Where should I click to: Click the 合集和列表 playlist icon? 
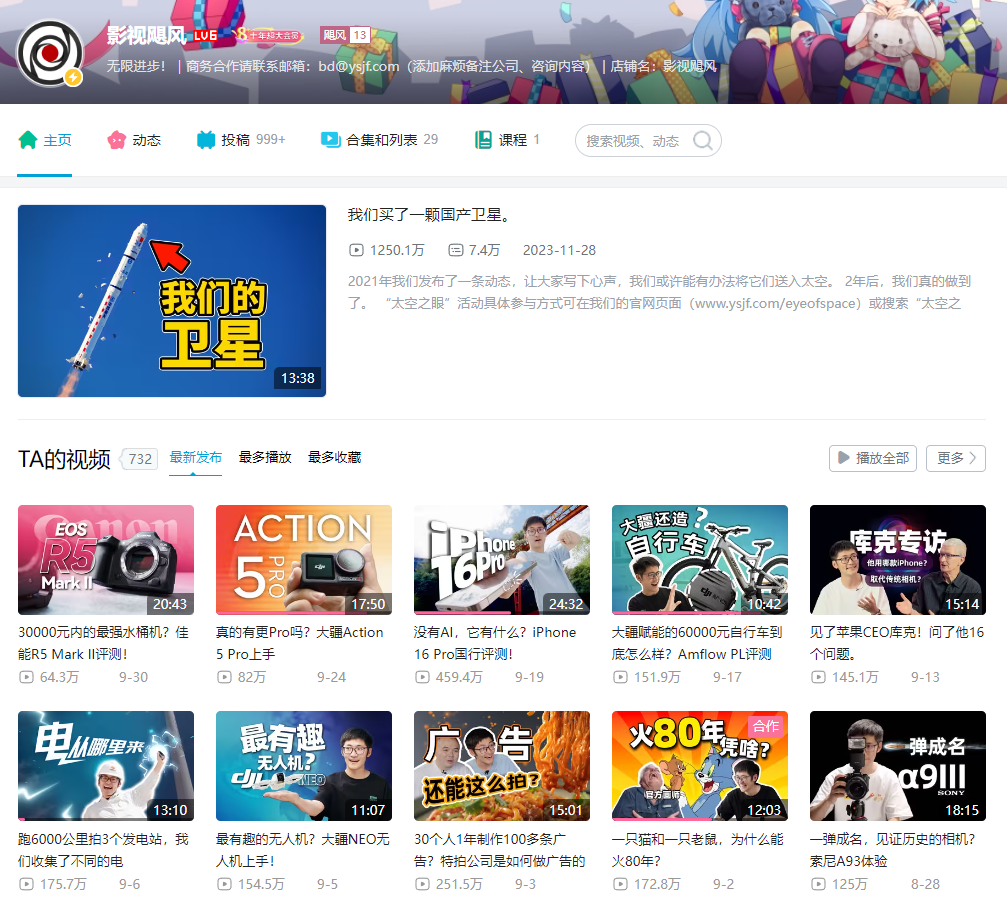click(x=330, y=140)
